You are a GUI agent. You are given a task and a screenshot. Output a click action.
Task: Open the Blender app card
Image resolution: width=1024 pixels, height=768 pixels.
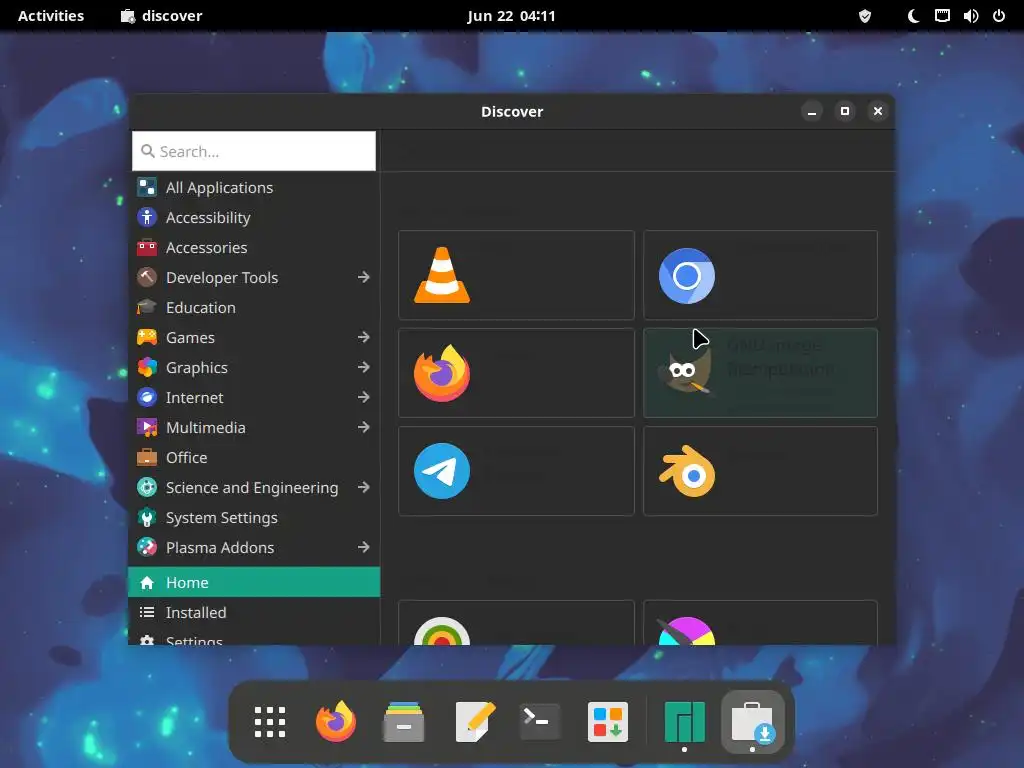(760, 471)
